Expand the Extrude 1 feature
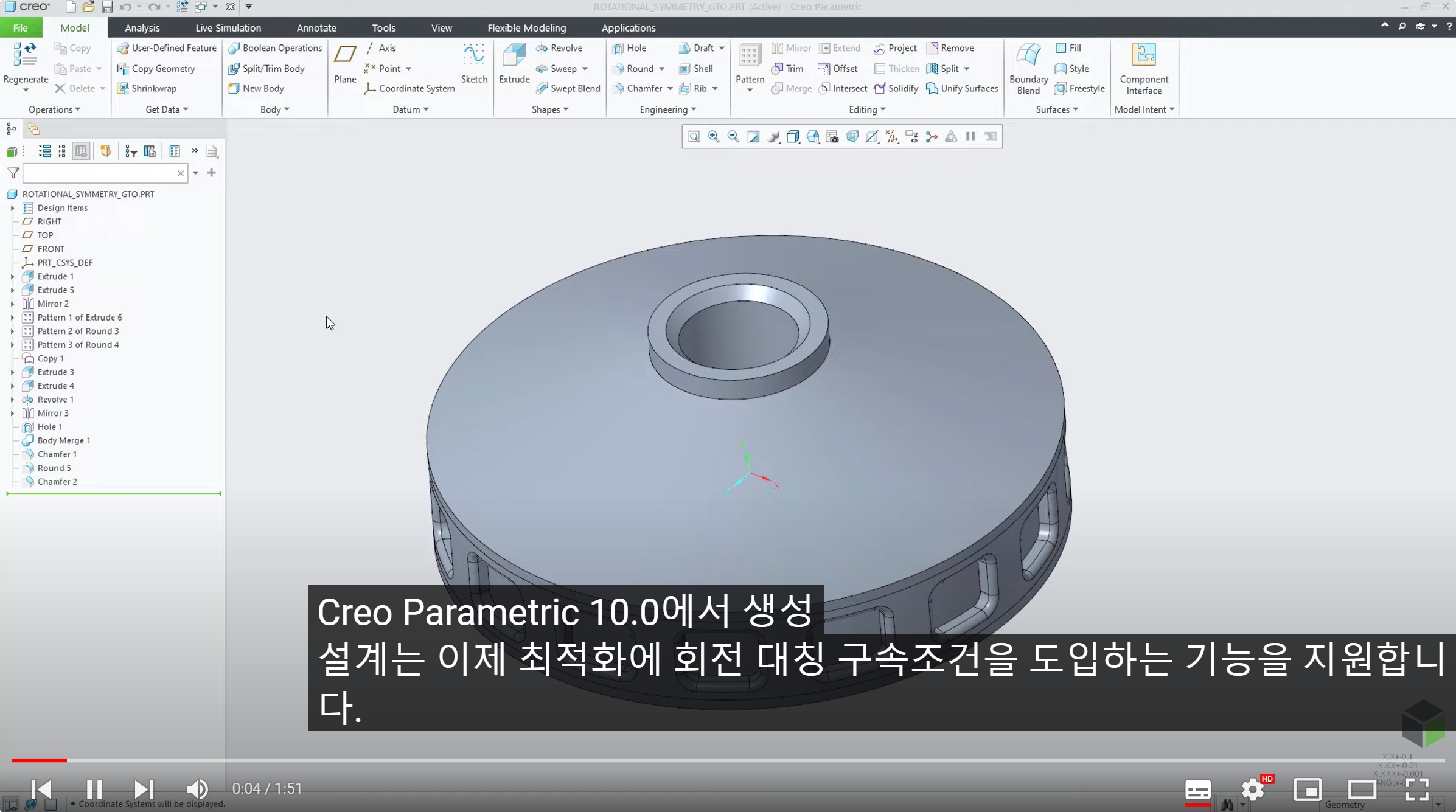The width and height of the screenshot is (1456, 812). 12,276
